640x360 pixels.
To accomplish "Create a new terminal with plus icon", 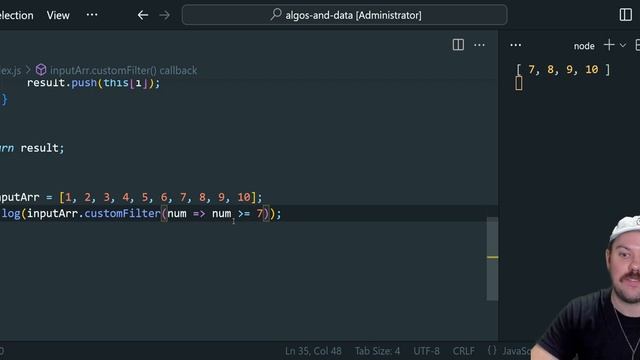I will click(609, 45).
